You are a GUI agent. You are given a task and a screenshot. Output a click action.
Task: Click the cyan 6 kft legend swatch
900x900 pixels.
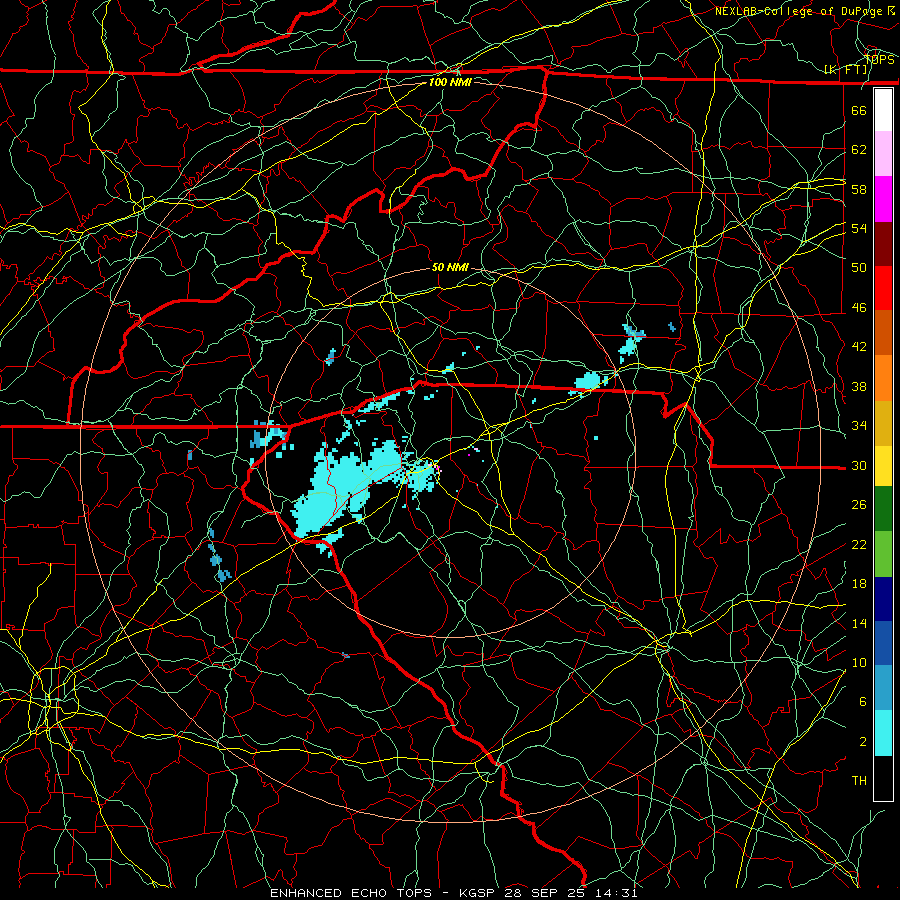pos(883,733)
